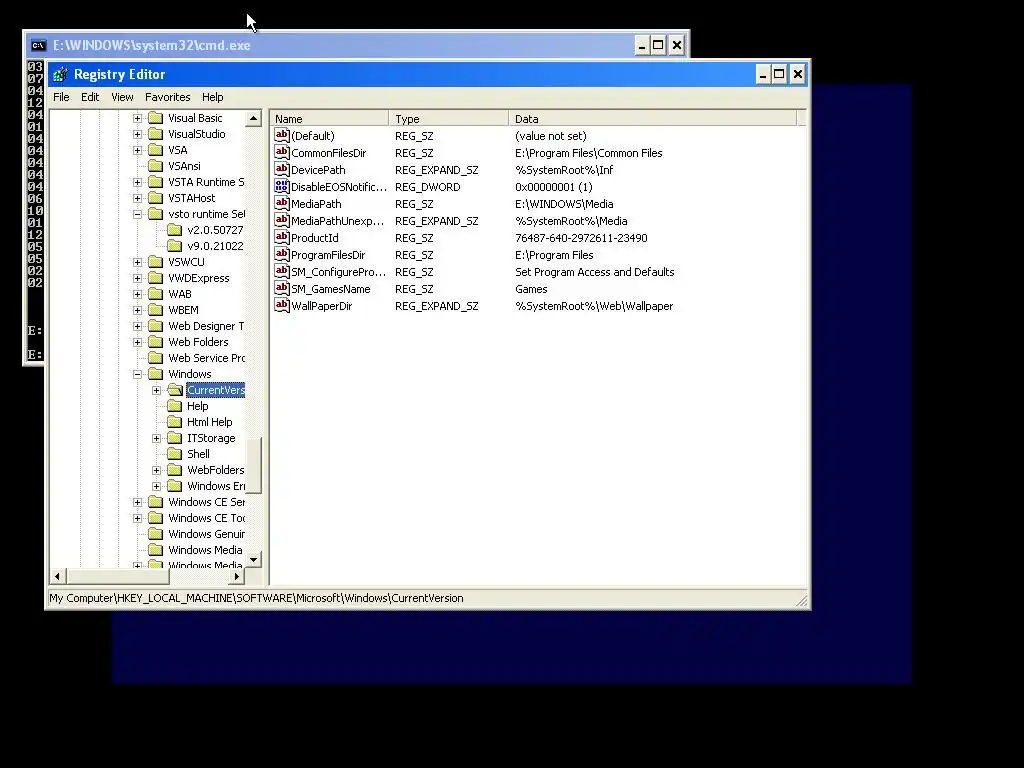Expand the ITStorage key
Viewport: 1024px width, 768px height.
click(x=156, y=438)
